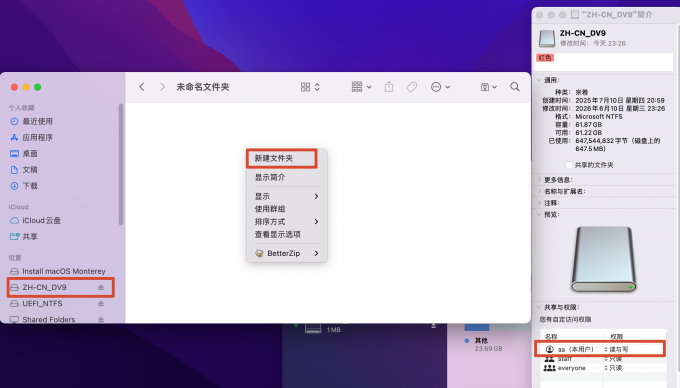Switch view mode with the icon grid button
This screenshot has height=388, width=680.
(x=310, y=87)
